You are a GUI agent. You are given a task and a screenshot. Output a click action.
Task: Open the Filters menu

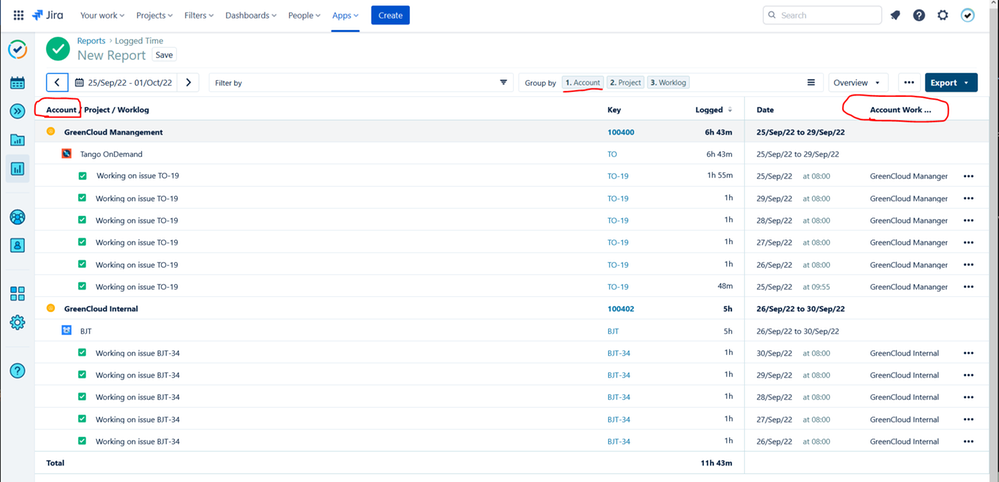[199, 15]
